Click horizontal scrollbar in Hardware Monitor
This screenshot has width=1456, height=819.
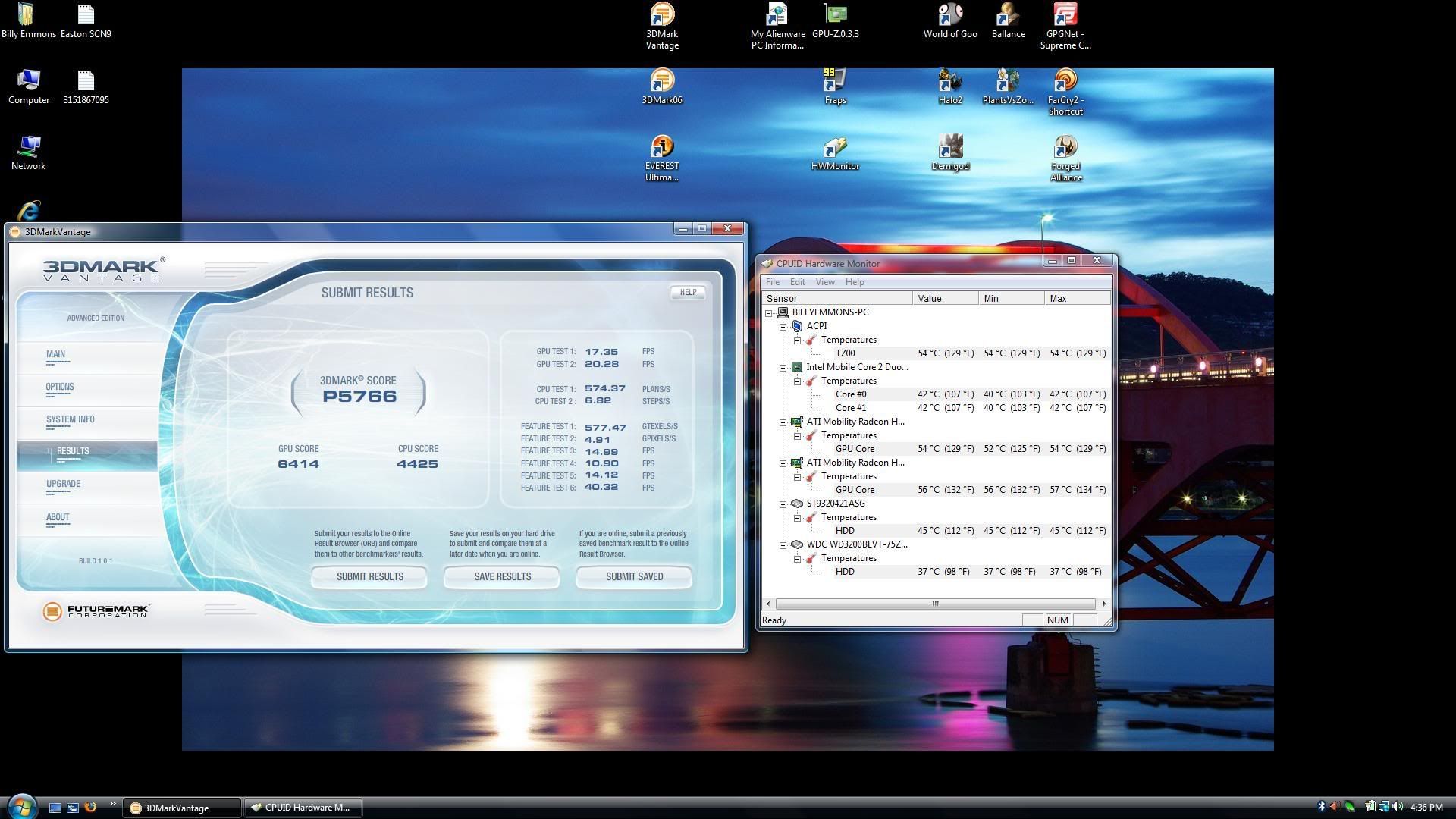click(x=935, y=604)
